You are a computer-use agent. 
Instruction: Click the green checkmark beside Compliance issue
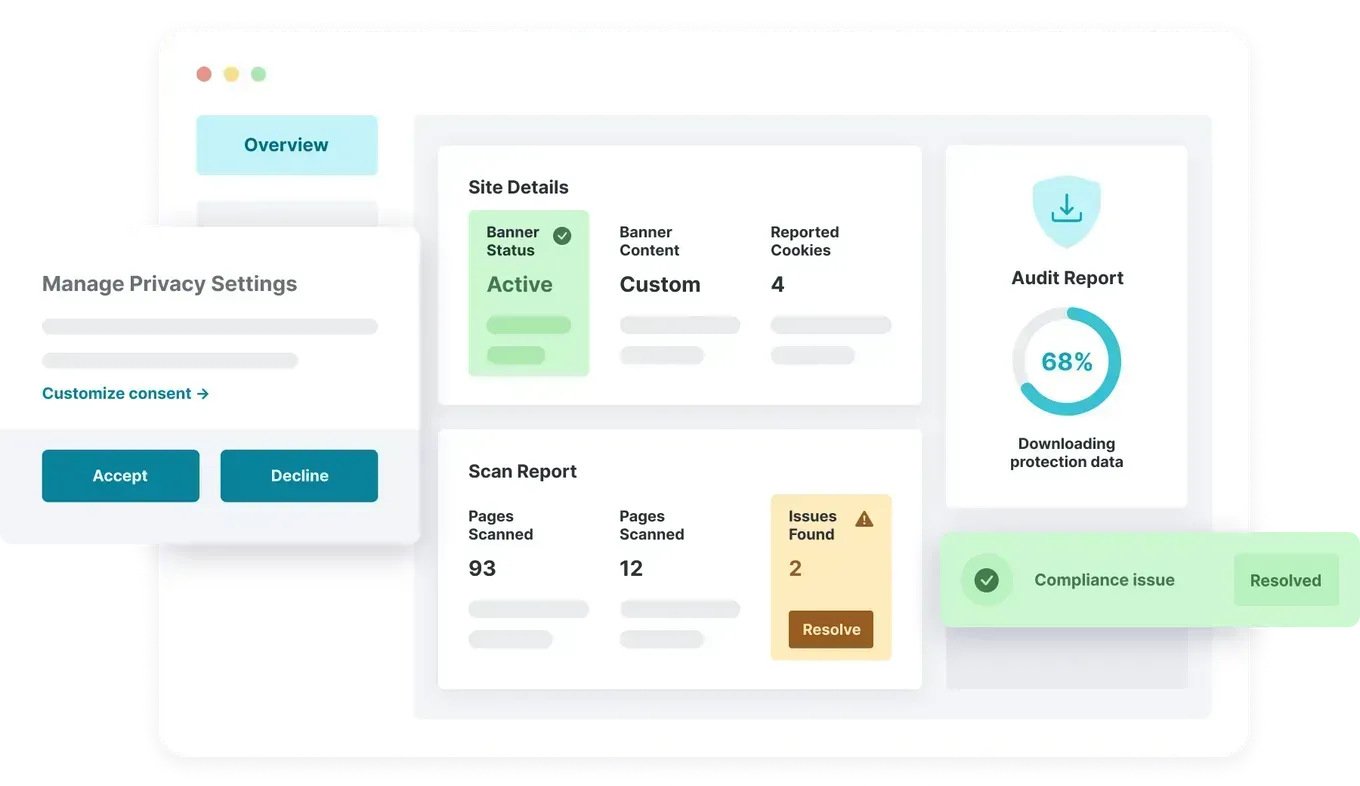(x=987, y=580)
